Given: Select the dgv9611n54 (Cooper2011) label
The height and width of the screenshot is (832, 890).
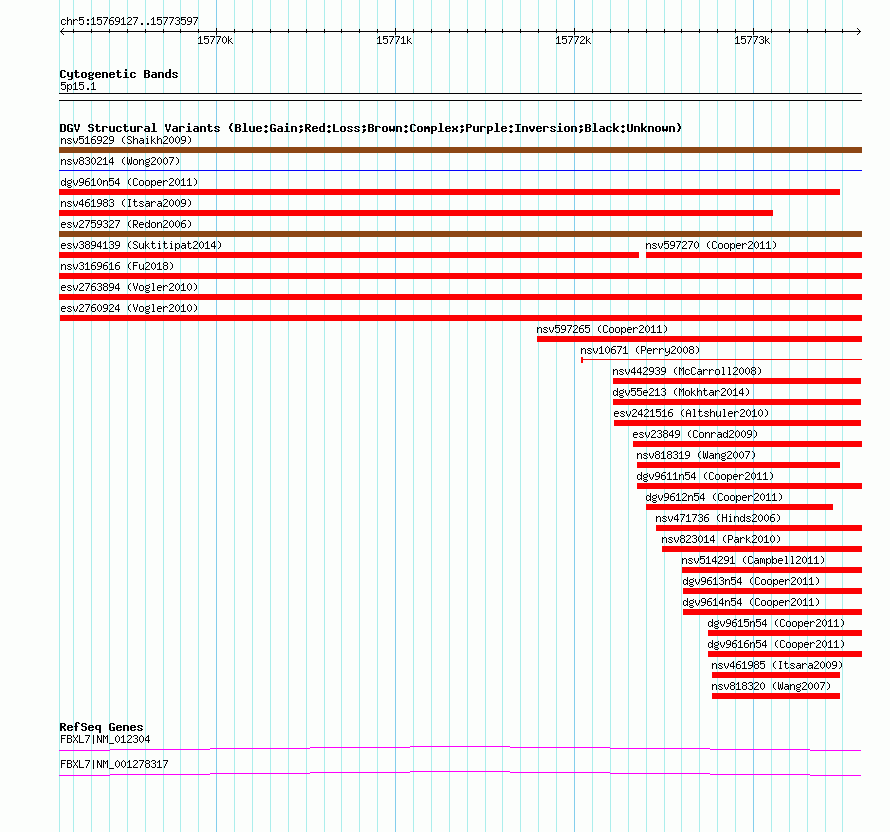Looking at the screenshot, I should (x=705, y=476).
